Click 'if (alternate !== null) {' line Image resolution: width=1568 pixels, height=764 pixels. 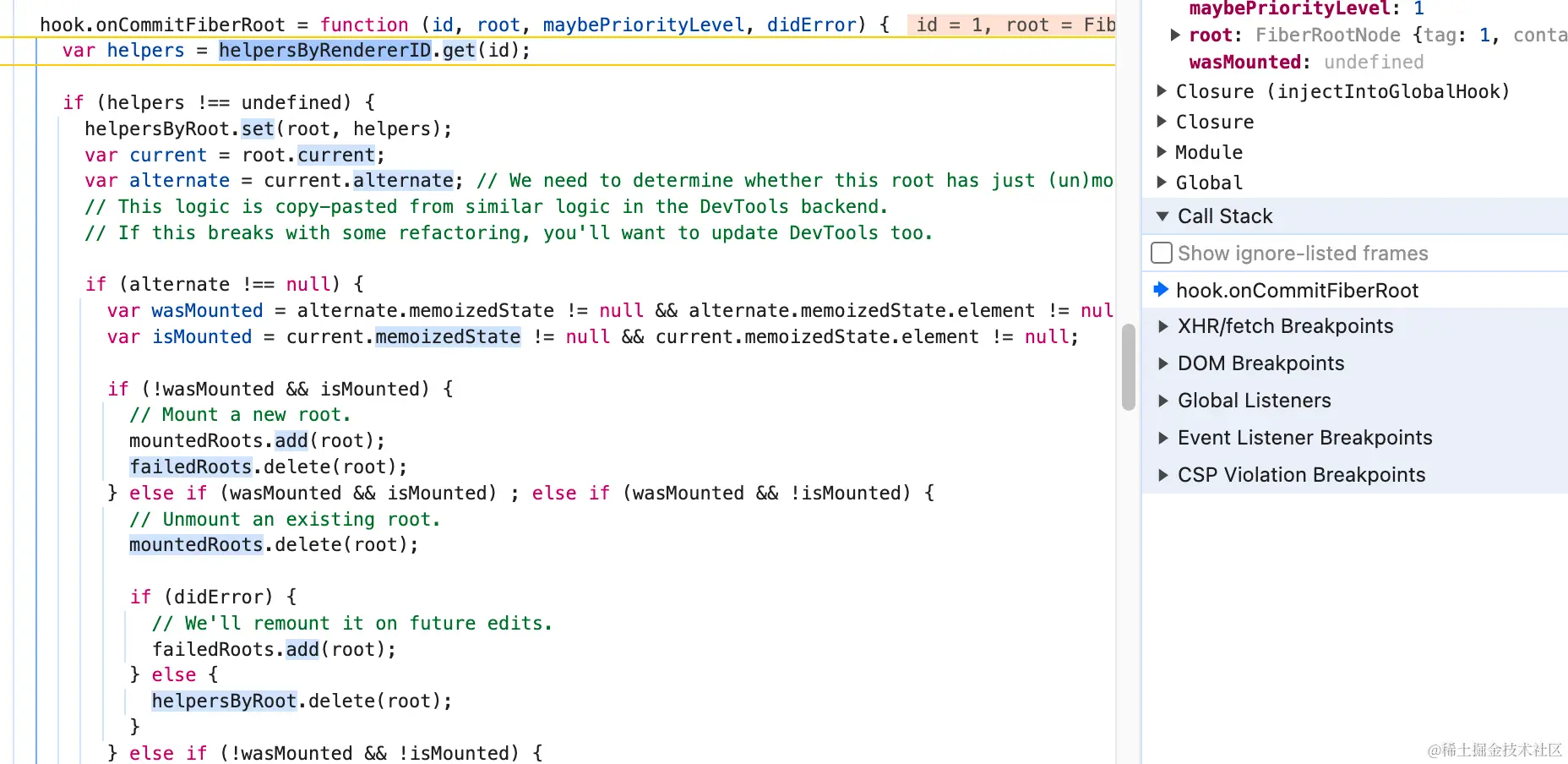point(224,285)
